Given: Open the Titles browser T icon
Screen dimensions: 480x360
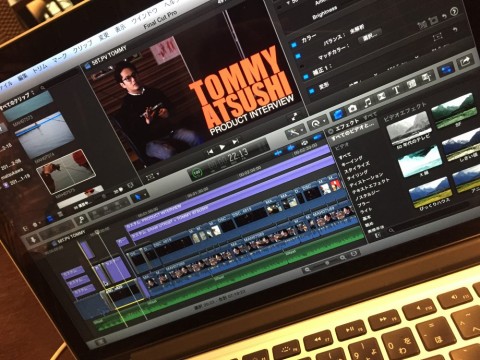Looking at the screenshot, I should click(x=396, y=90).
